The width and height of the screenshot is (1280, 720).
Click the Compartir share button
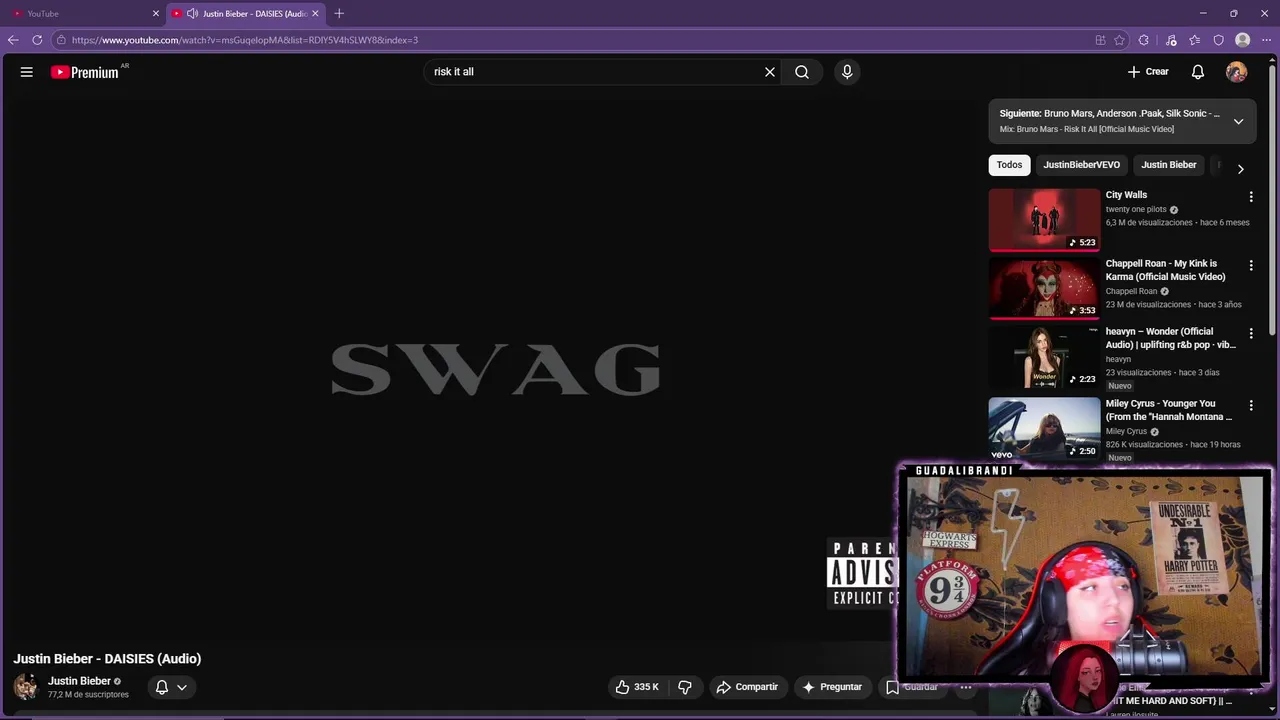[x=747, y=687]
